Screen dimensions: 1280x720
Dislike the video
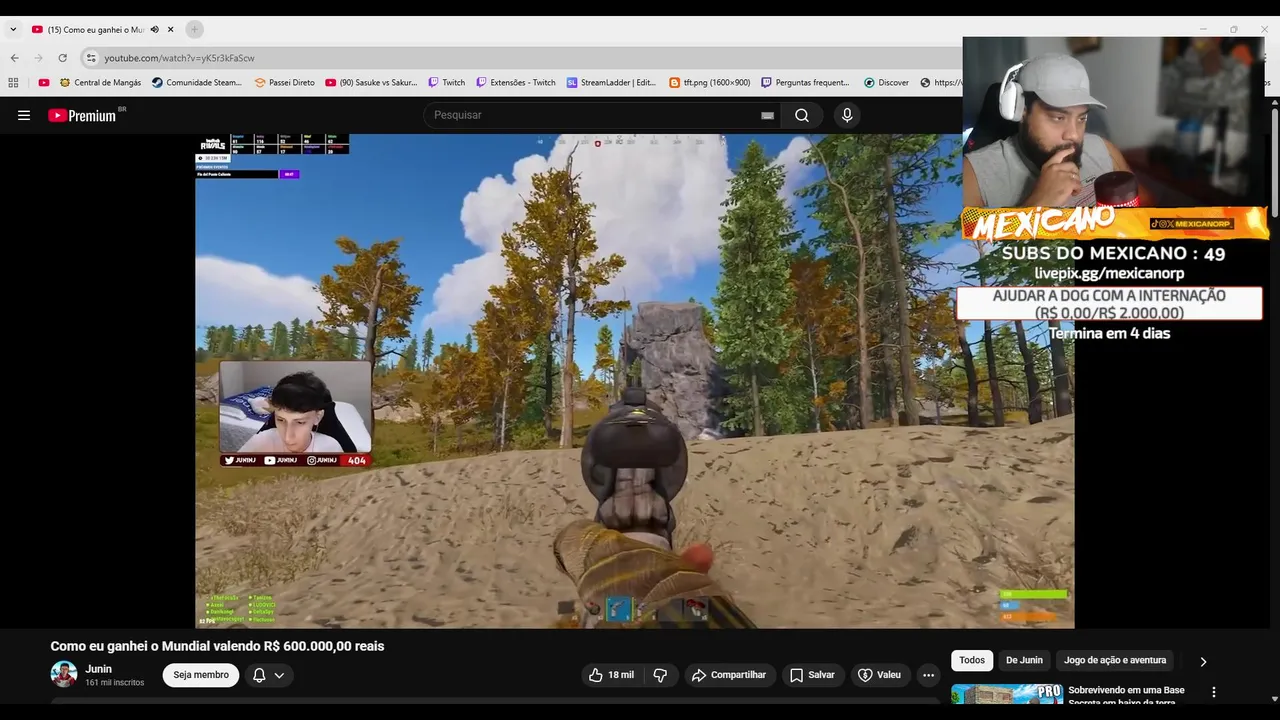coord(660,675)
